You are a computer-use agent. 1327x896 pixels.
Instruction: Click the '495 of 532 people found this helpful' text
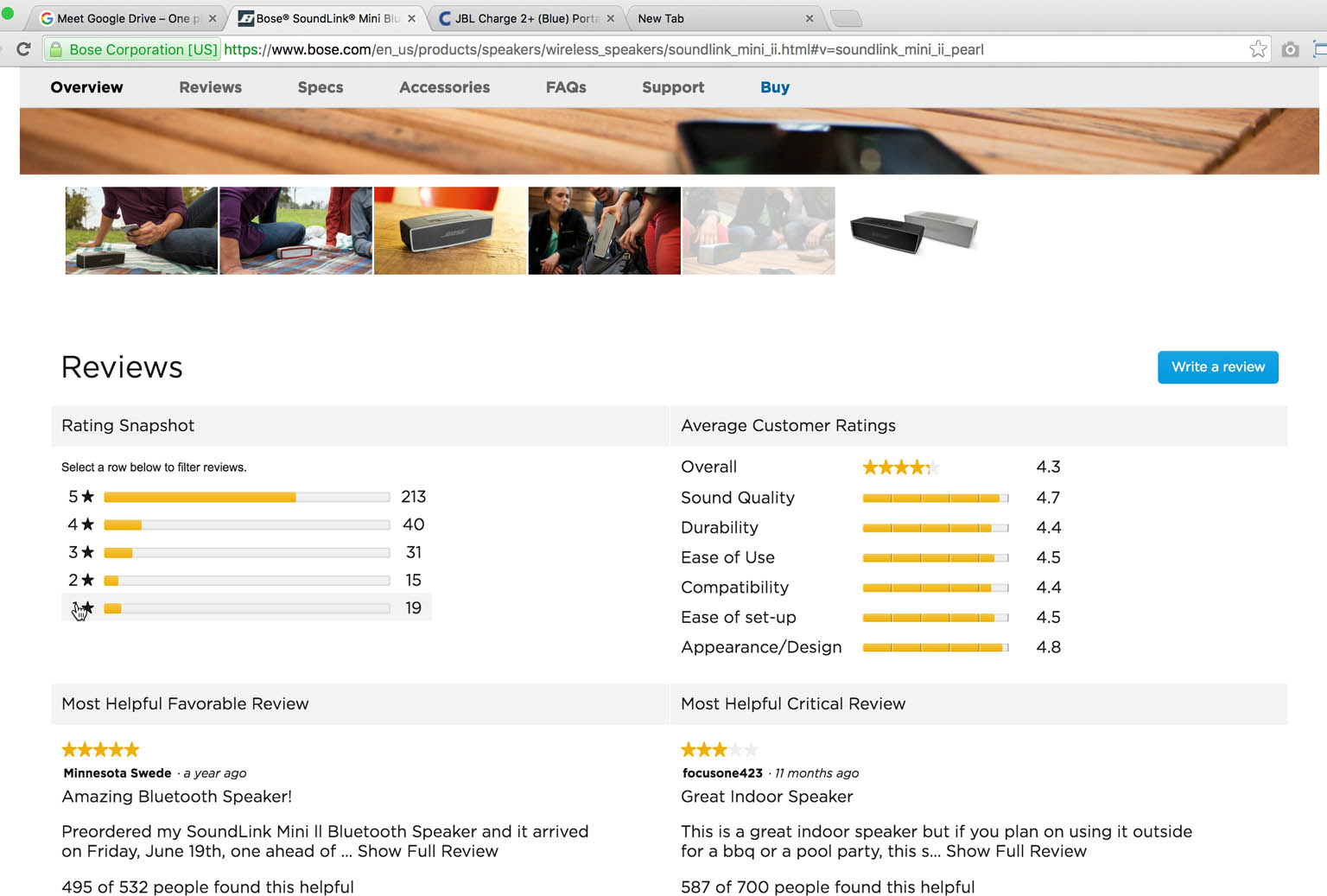[207, 887]
